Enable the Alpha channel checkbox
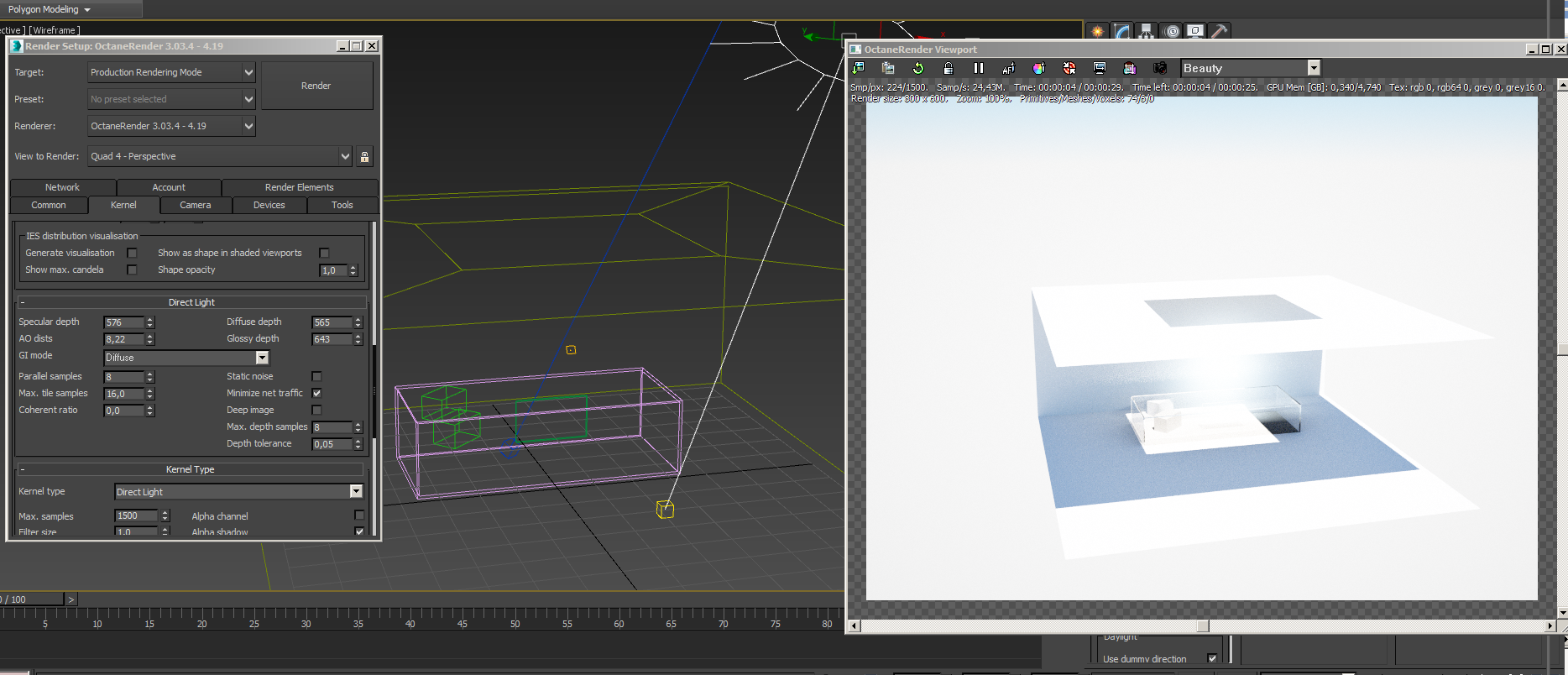1568x675 pixels. pos(359,515)
